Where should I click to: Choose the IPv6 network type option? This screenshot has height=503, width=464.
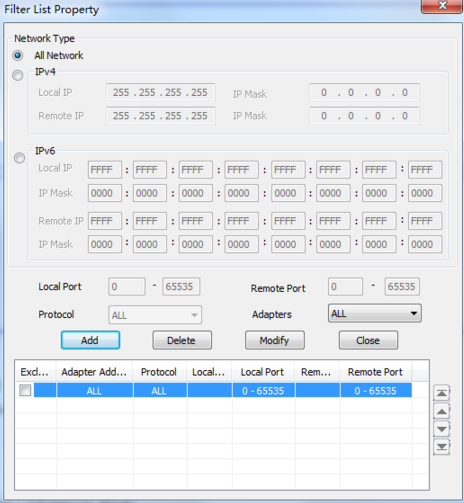coord(19,158)
